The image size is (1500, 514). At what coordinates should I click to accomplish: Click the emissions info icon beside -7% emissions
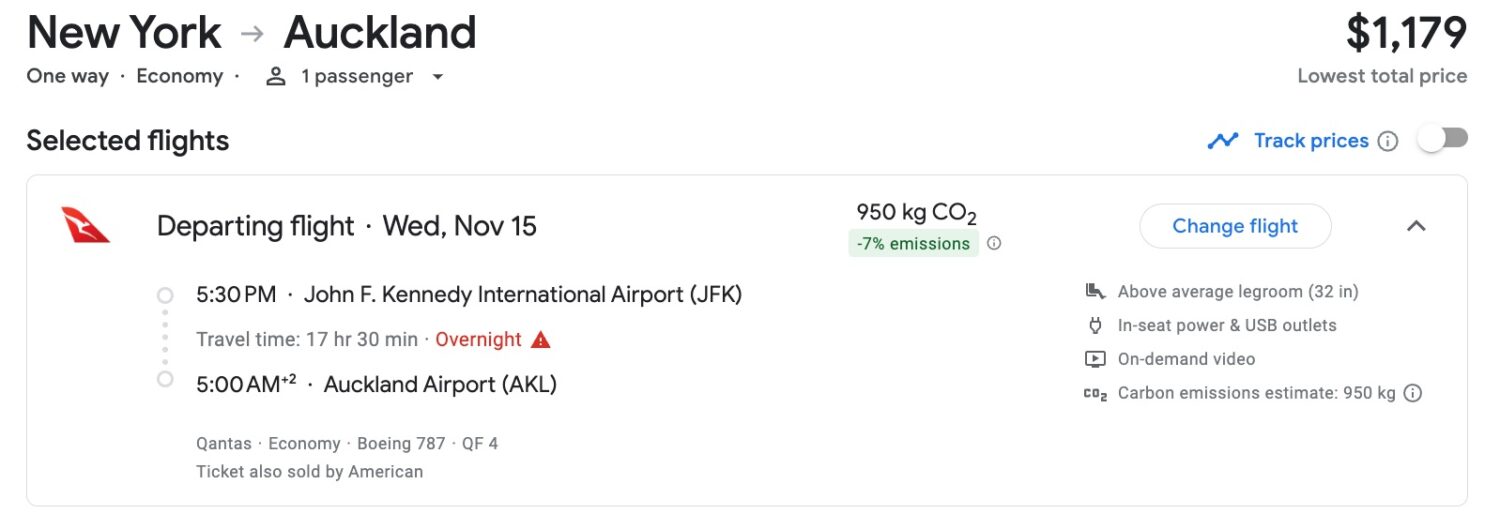point(994,243)
